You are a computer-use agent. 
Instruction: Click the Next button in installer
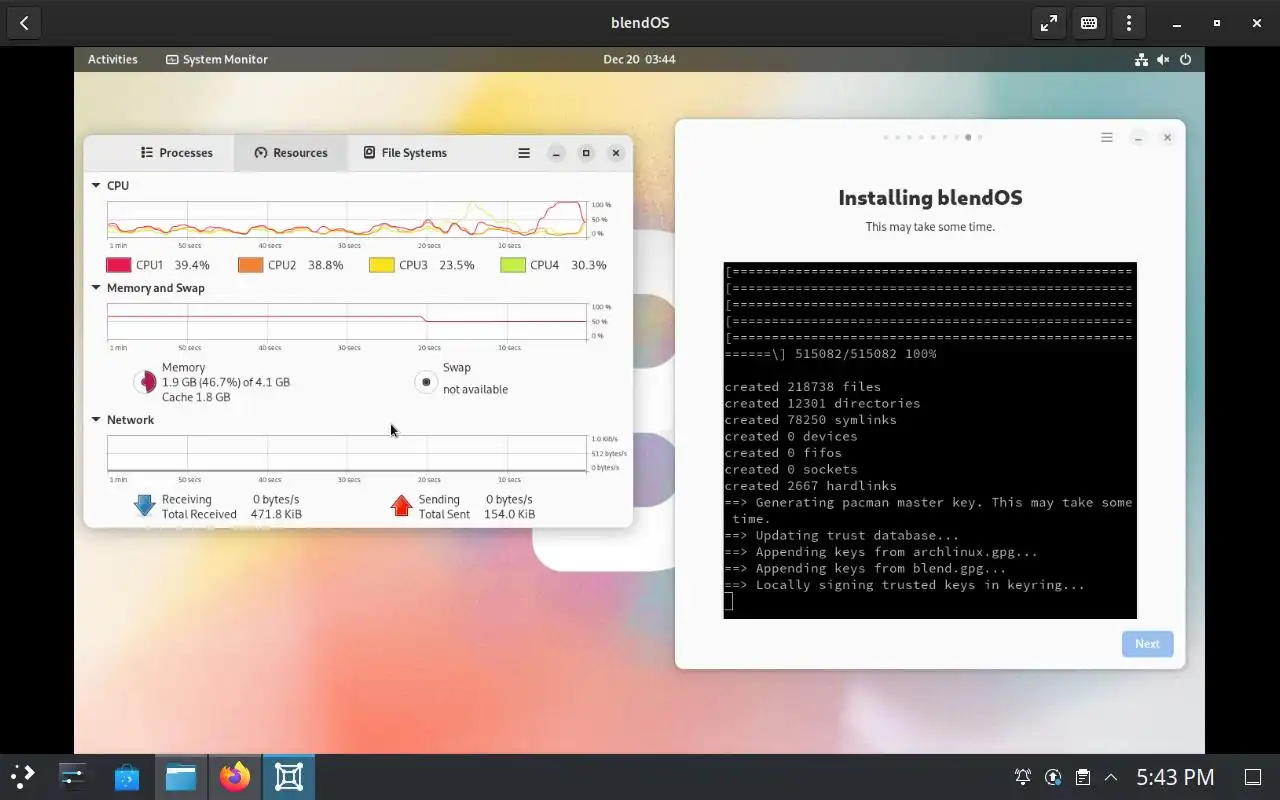(x=1147, y=644)
